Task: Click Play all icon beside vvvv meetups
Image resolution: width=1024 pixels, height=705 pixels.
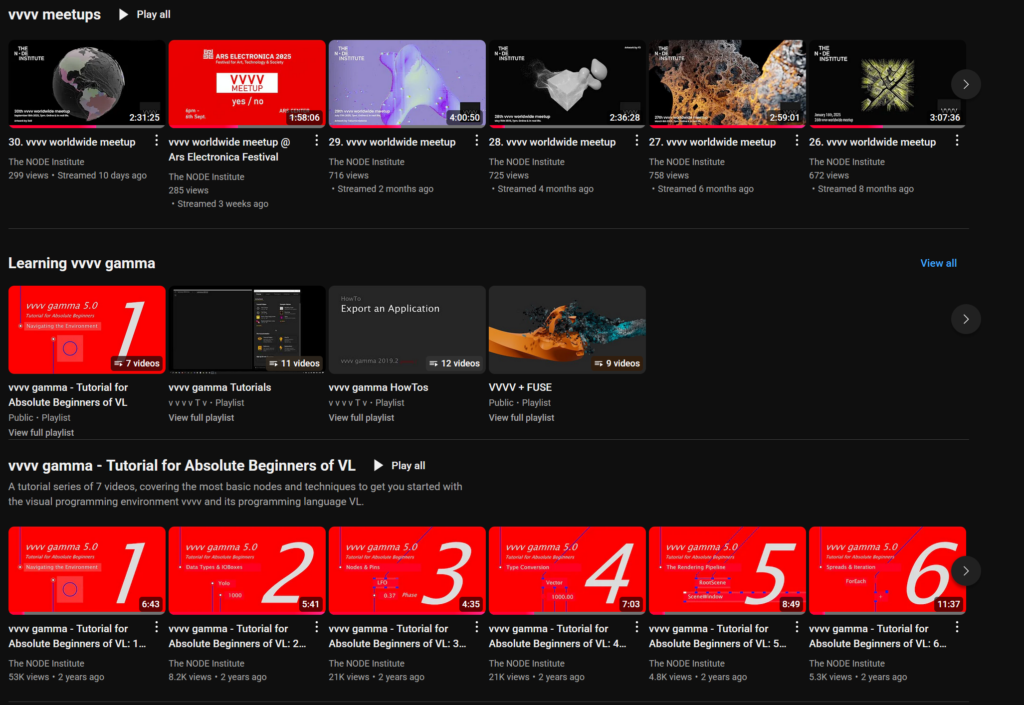Action: [x=124, y=15]
